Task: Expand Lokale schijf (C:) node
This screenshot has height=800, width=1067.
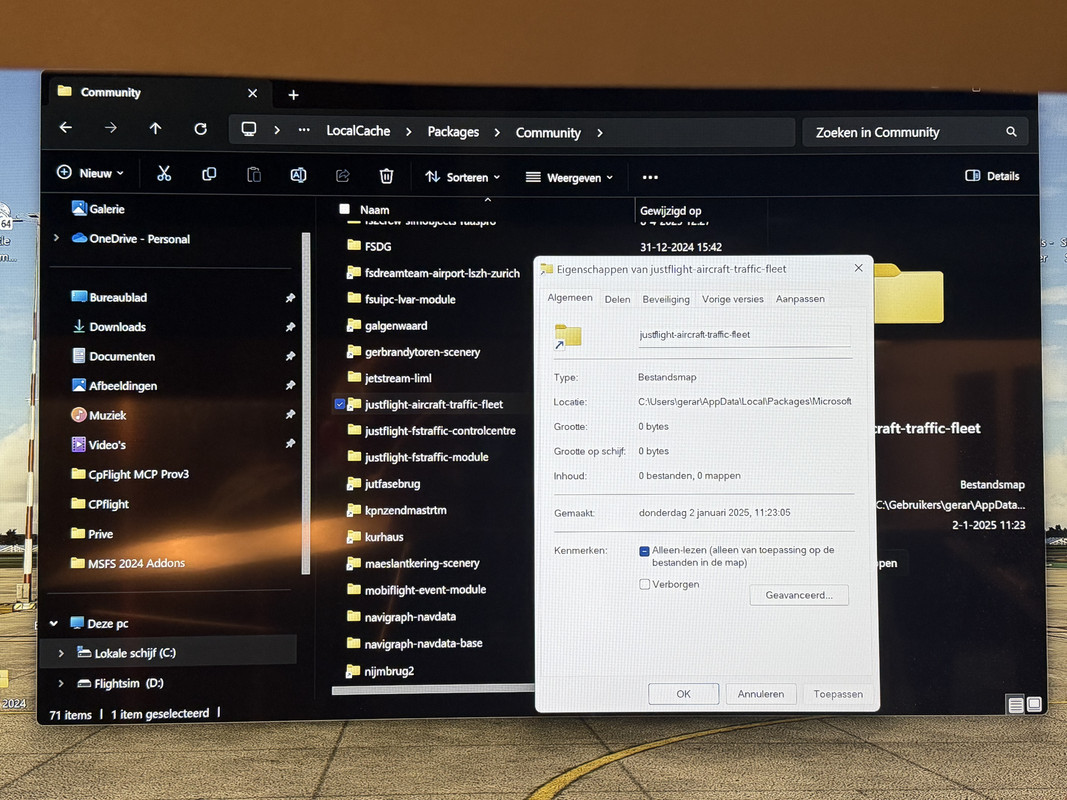Action: (61, 653)
